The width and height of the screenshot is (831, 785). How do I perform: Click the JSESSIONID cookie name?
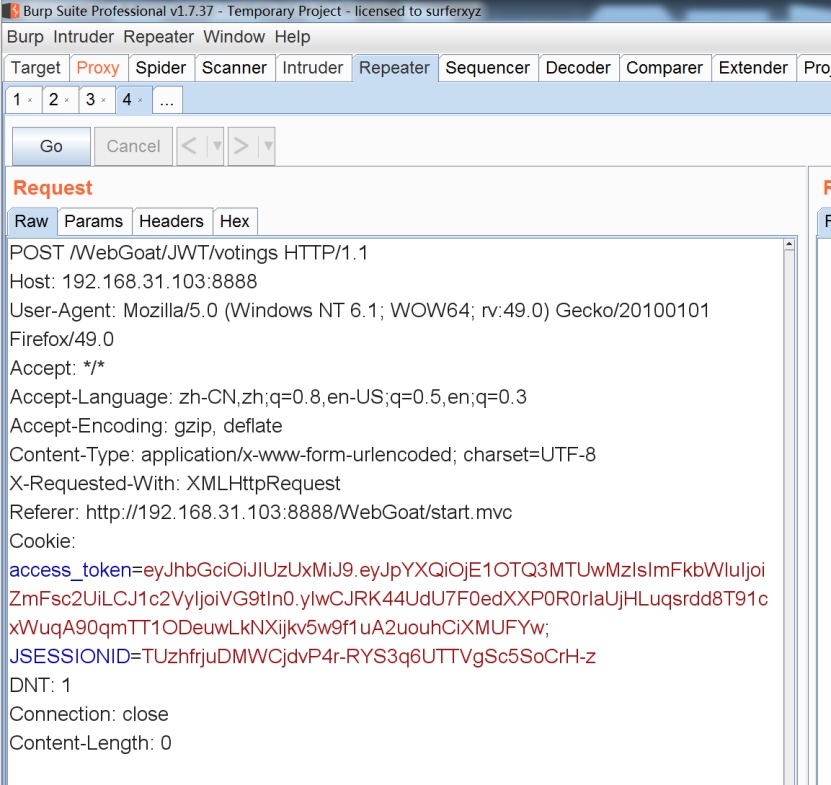click(70, 657)
